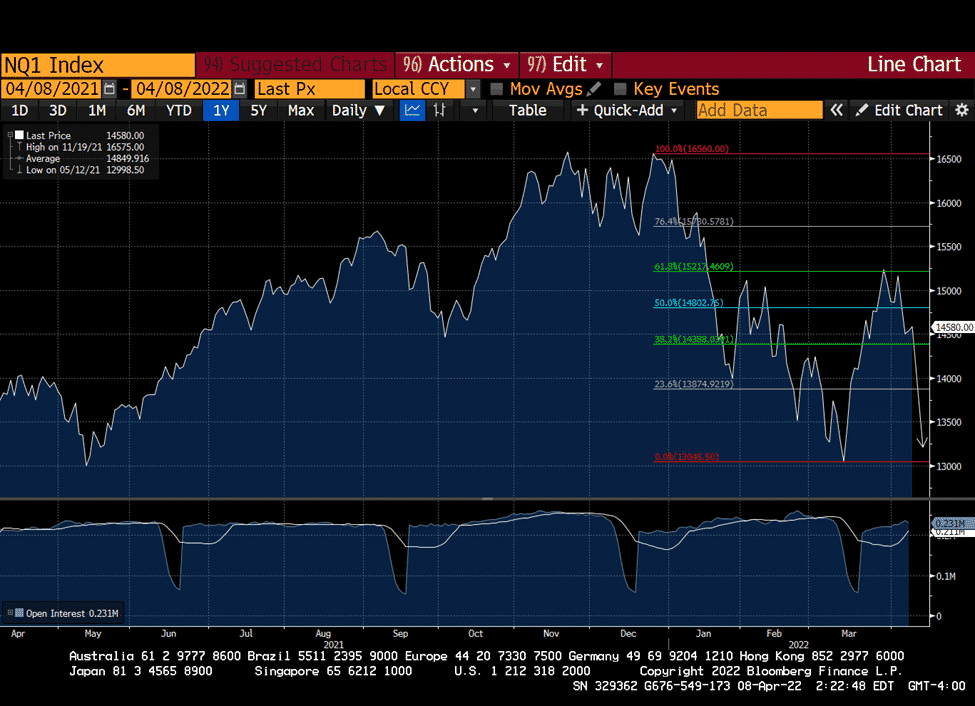The image size is (975, 706).
Task: Collapse the toolbar with the double-chevron icon
Action: (836, 110)
